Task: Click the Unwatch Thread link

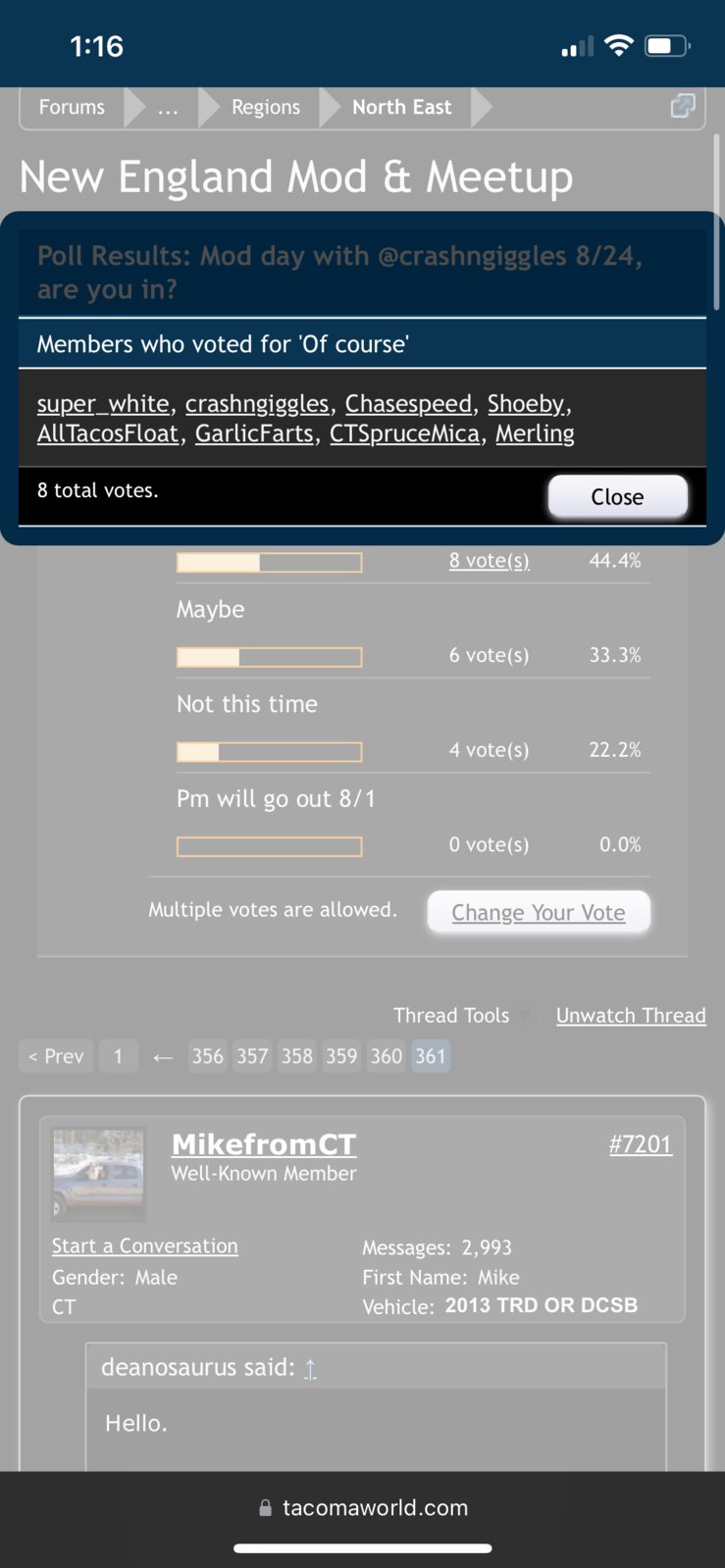Action: point(631,1016)
